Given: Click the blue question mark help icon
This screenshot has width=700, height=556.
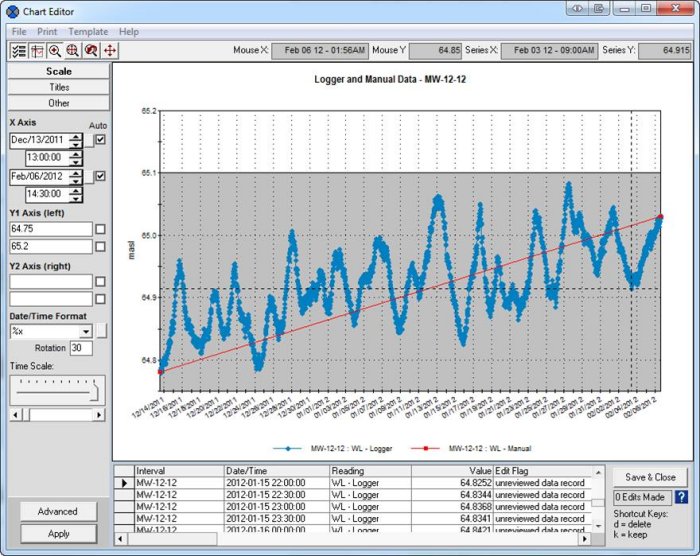Looking at the screenshot, I should 681,497.
